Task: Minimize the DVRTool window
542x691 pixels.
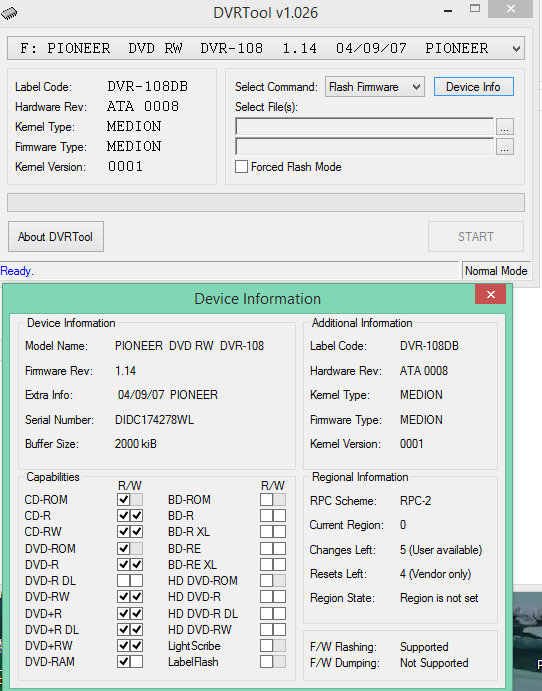Action: [x=448, y=11]
